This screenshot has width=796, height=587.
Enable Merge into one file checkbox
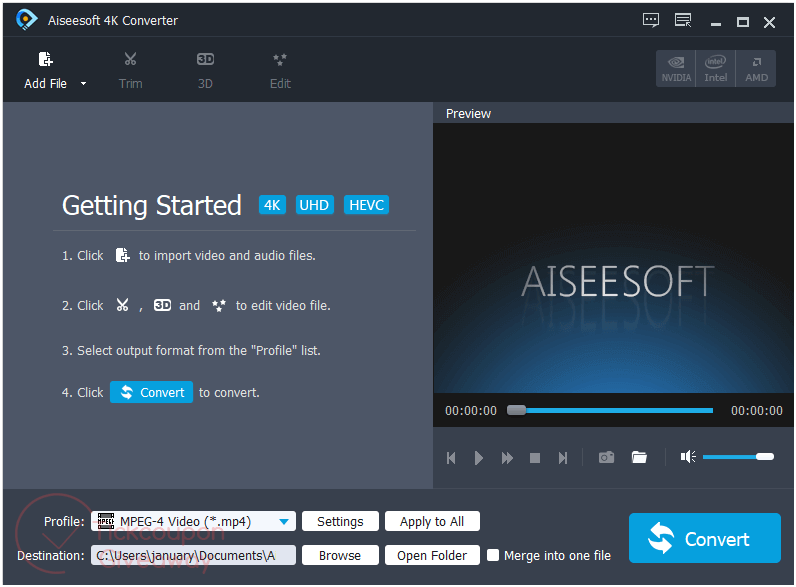pos(493,555)
